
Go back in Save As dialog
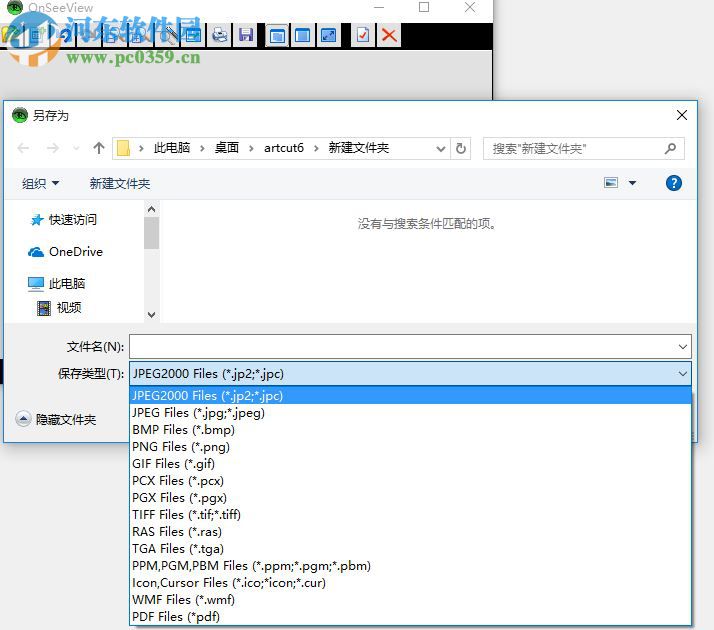23,148
